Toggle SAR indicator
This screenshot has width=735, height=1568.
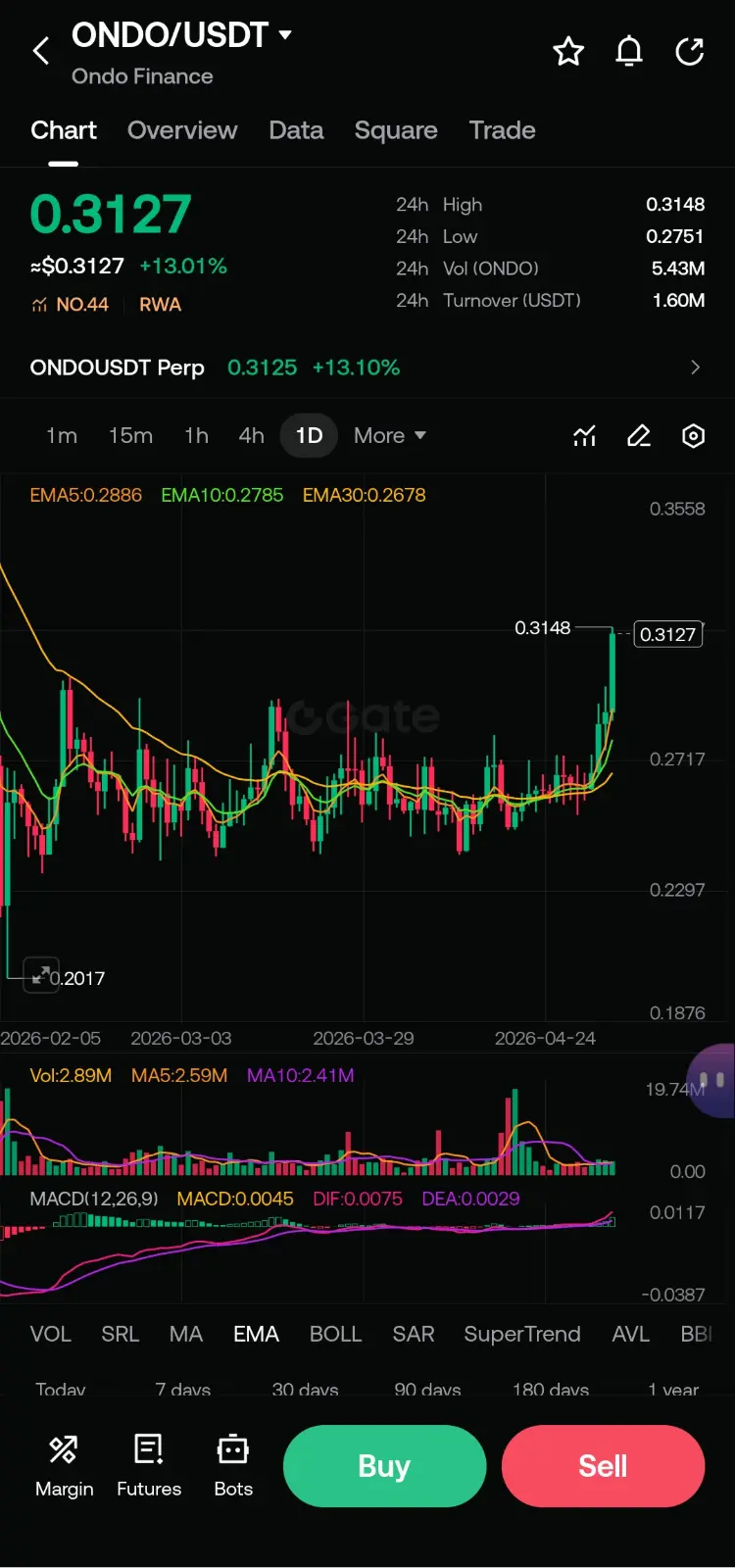pos(414,1334)
